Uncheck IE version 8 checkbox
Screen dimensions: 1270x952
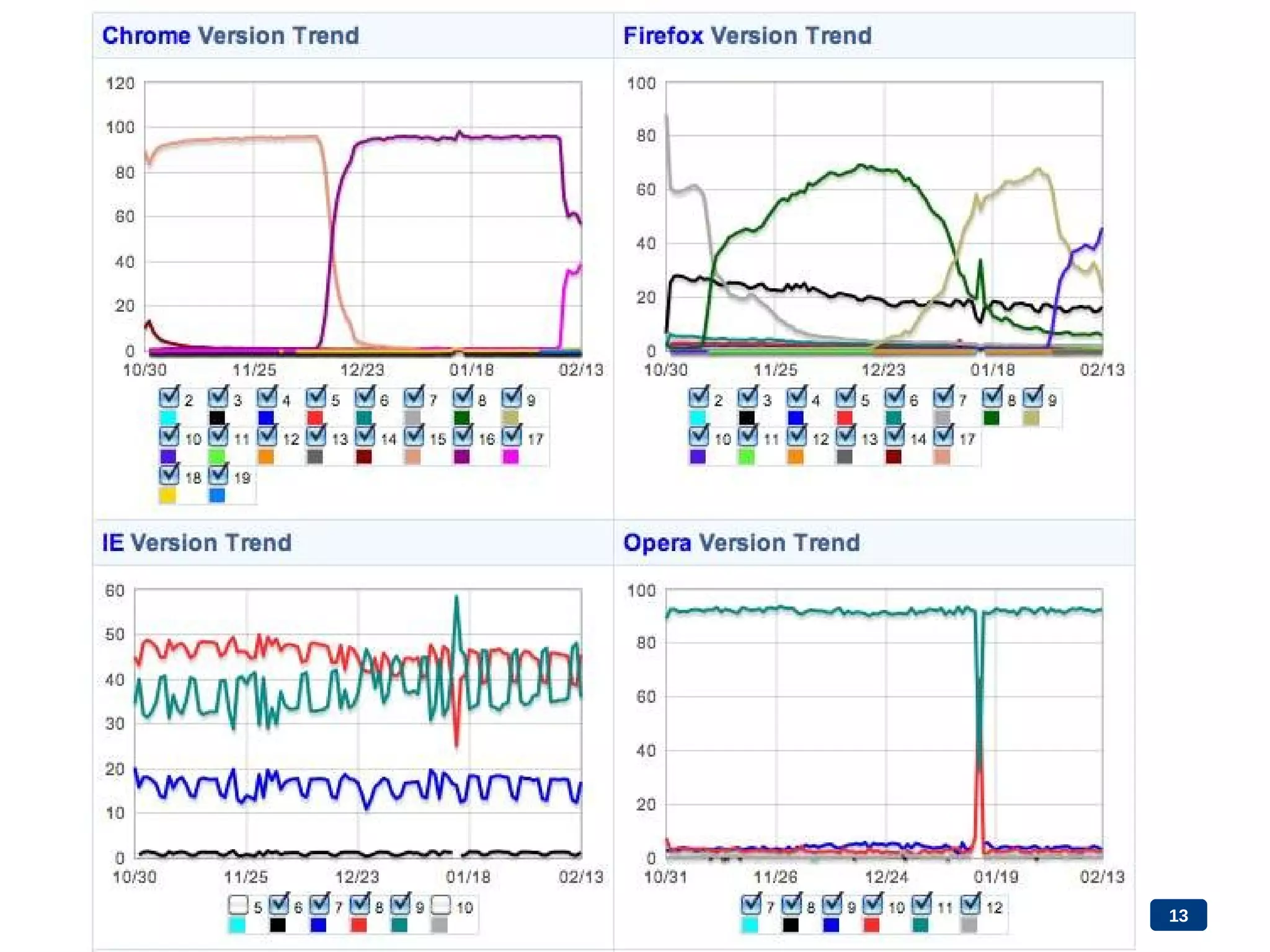pos(359,905)
